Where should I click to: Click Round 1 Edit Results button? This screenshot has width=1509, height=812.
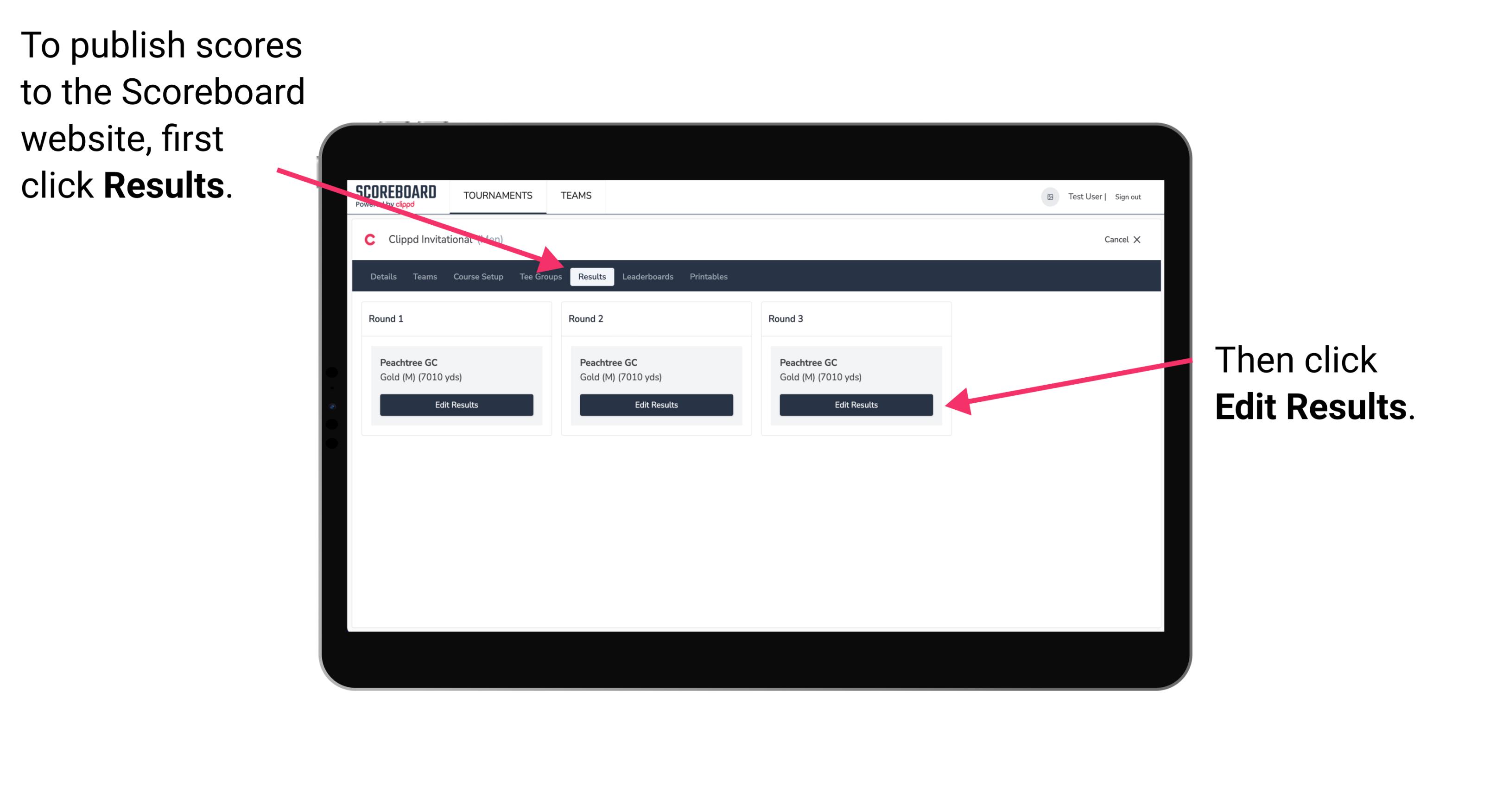(456, 405)
